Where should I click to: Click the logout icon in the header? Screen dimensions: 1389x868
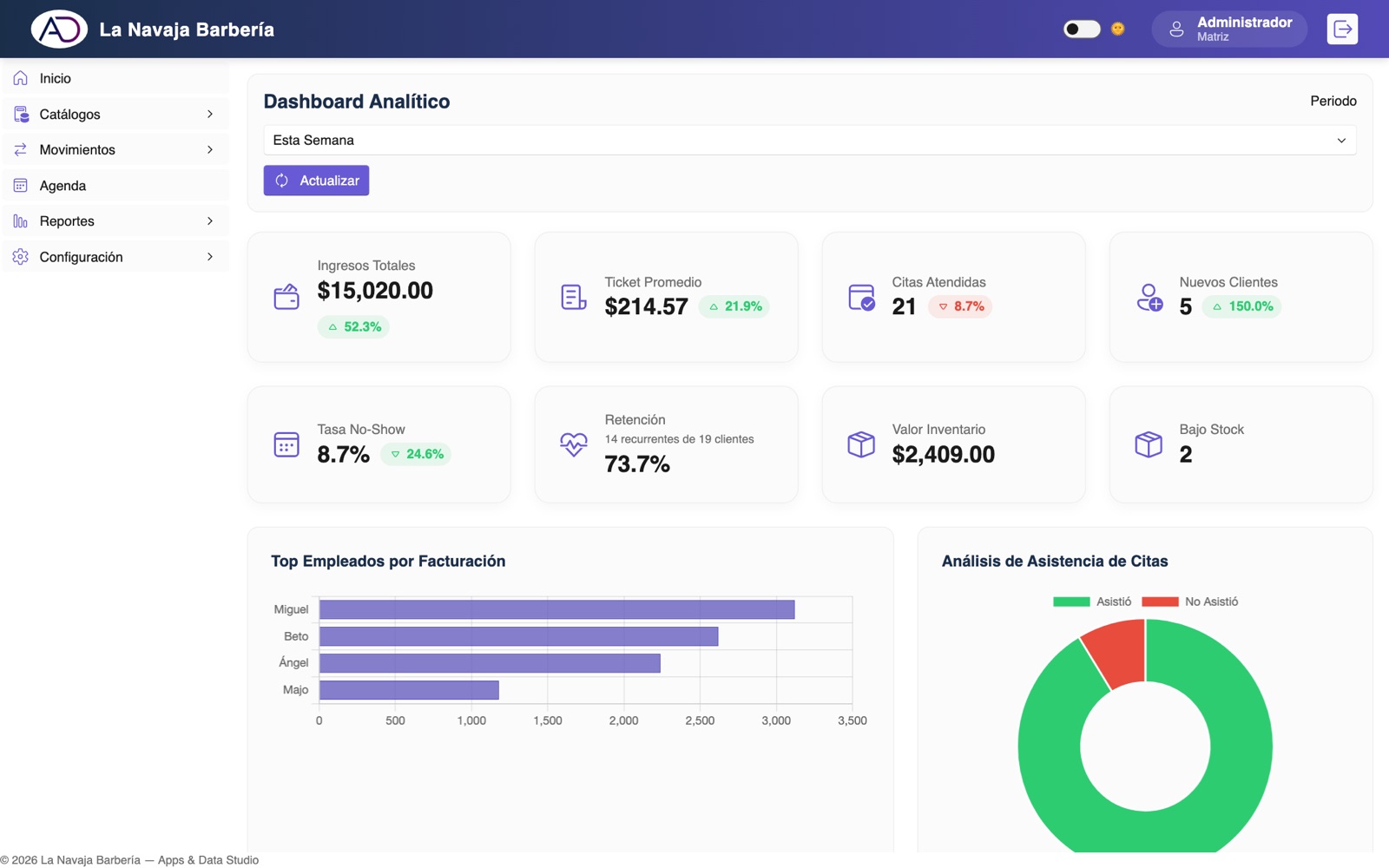pyautogui.click(x=1342, y=29)
